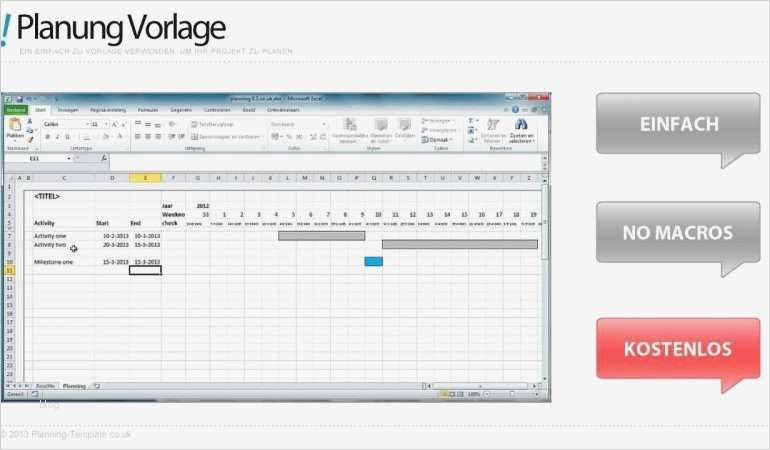
Task: Switch to the Controleren ribbon tab
Action: point(217,110)
